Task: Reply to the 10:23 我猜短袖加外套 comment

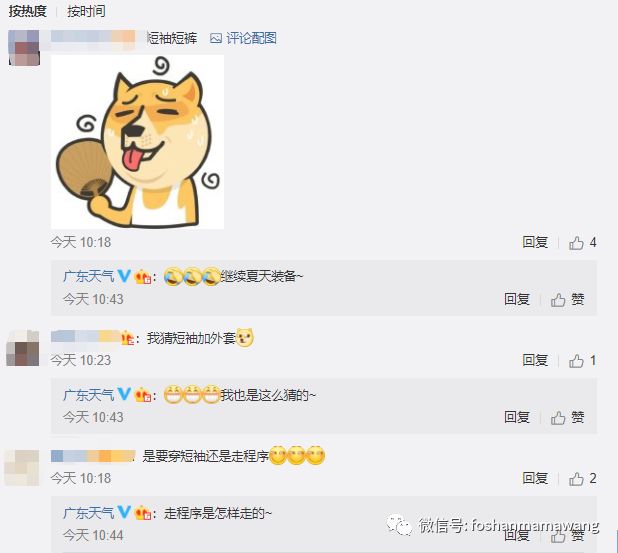Action: point(535,360)
